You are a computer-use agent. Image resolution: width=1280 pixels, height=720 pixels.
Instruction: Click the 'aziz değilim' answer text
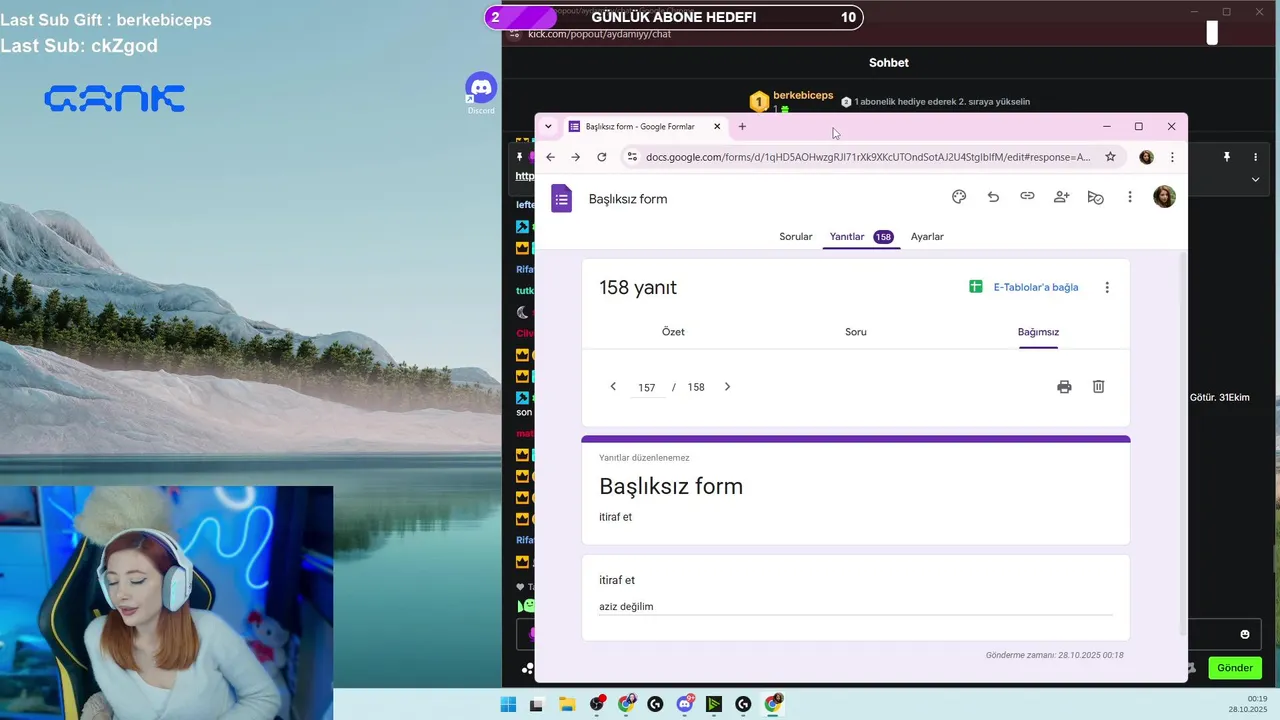point(626,607)
